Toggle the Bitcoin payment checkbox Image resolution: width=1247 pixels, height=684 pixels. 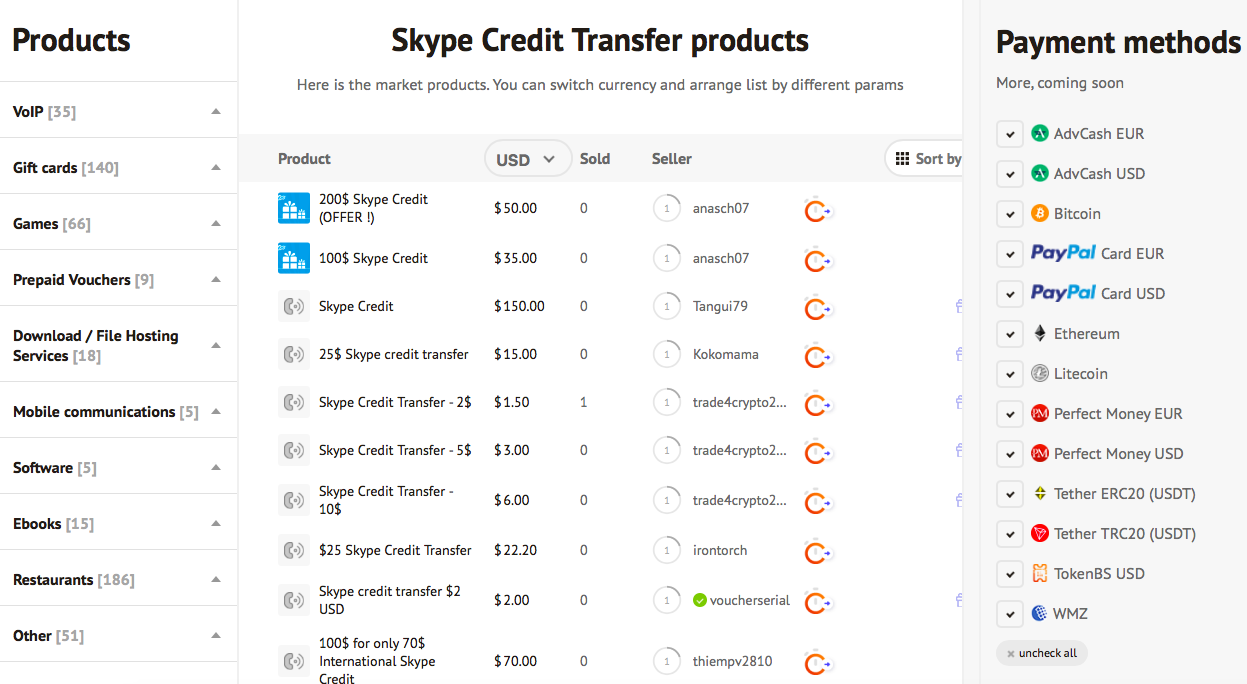[x=1010, y=214]
